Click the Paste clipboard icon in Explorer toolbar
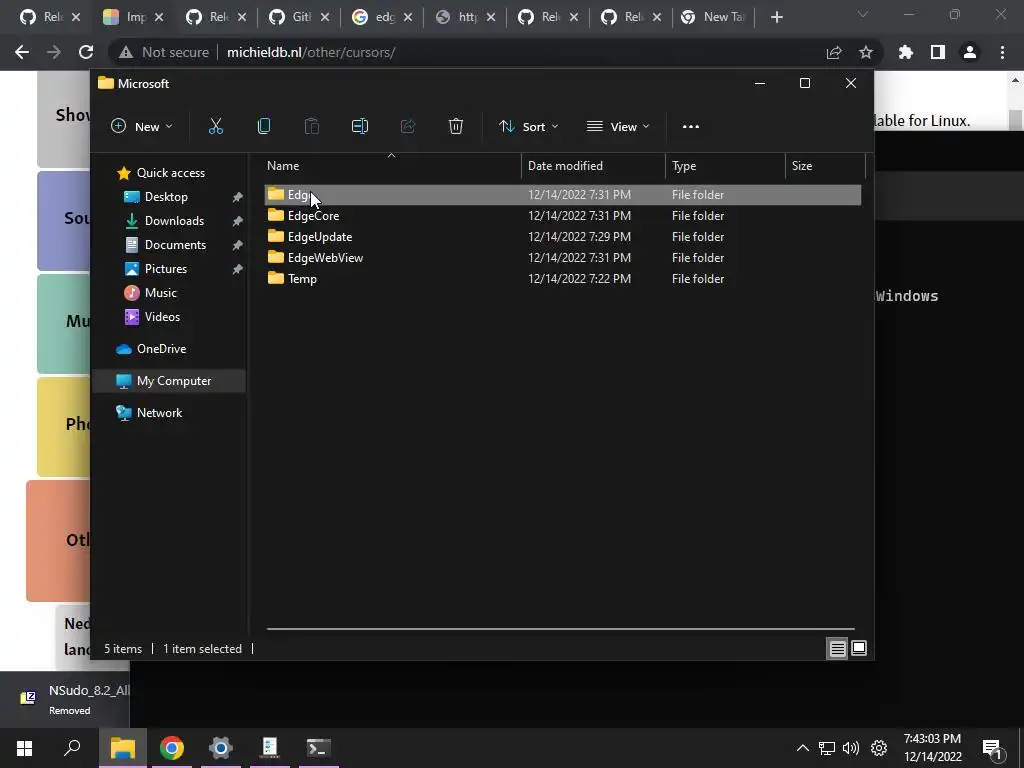Screen dimensions: 1024x768 [312, 126]
